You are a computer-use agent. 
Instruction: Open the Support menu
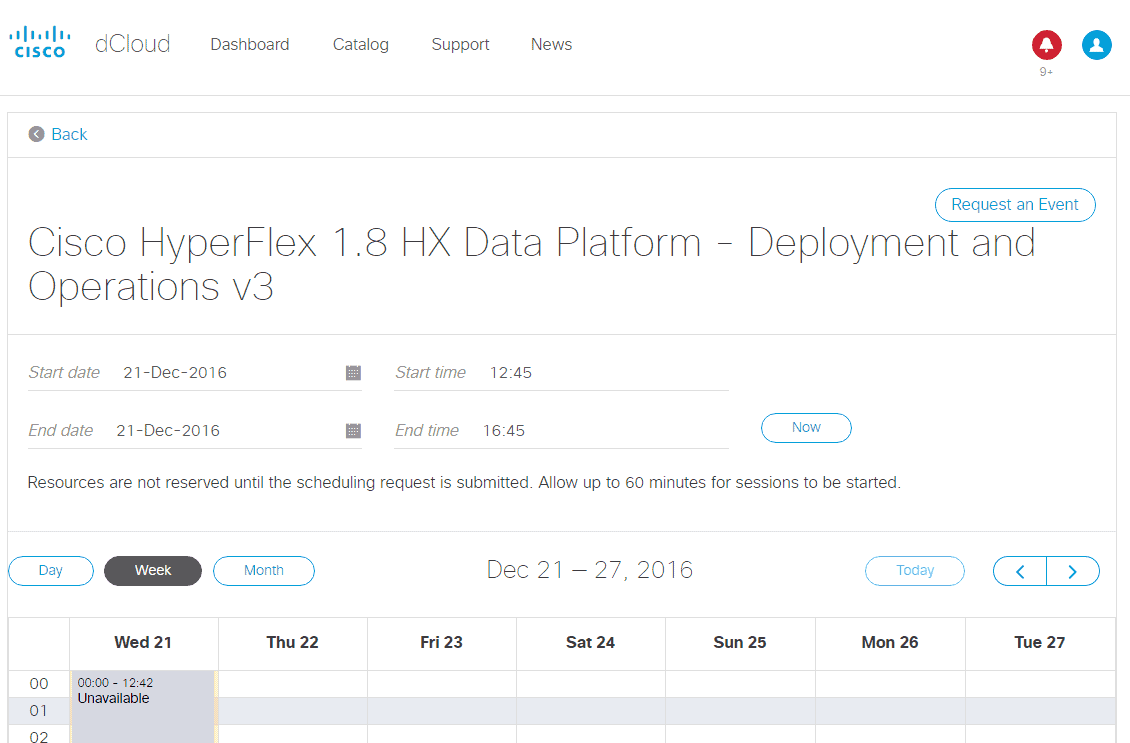pyautogui.click(x=461, y=45)
